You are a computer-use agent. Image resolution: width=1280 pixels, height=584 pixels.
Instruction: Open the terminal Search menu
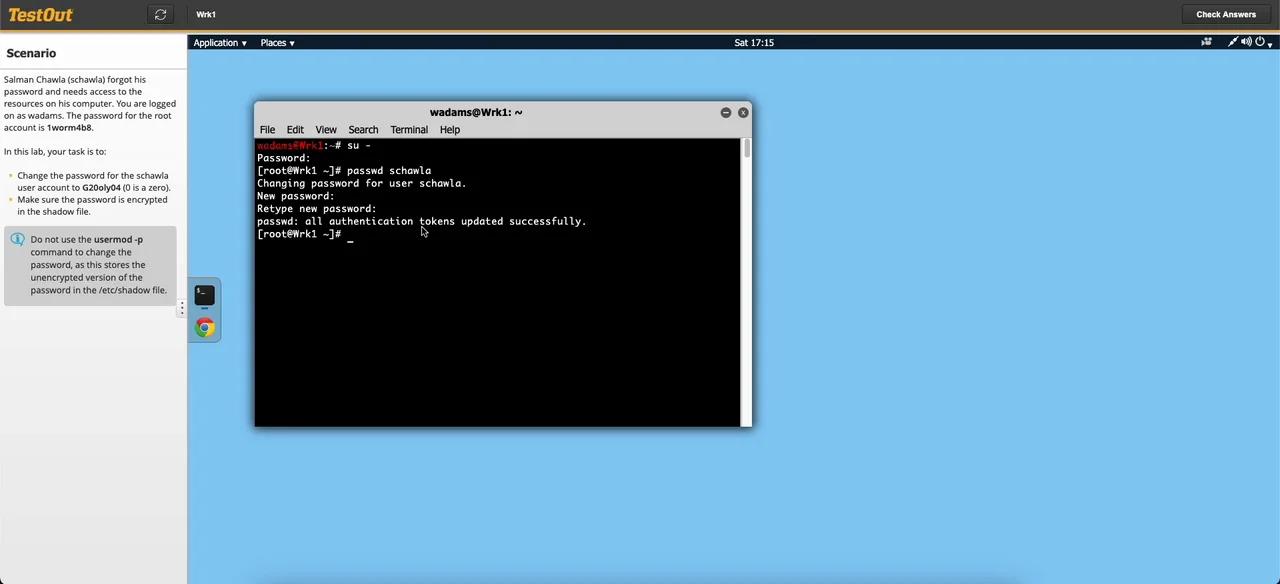pos(363,130)
